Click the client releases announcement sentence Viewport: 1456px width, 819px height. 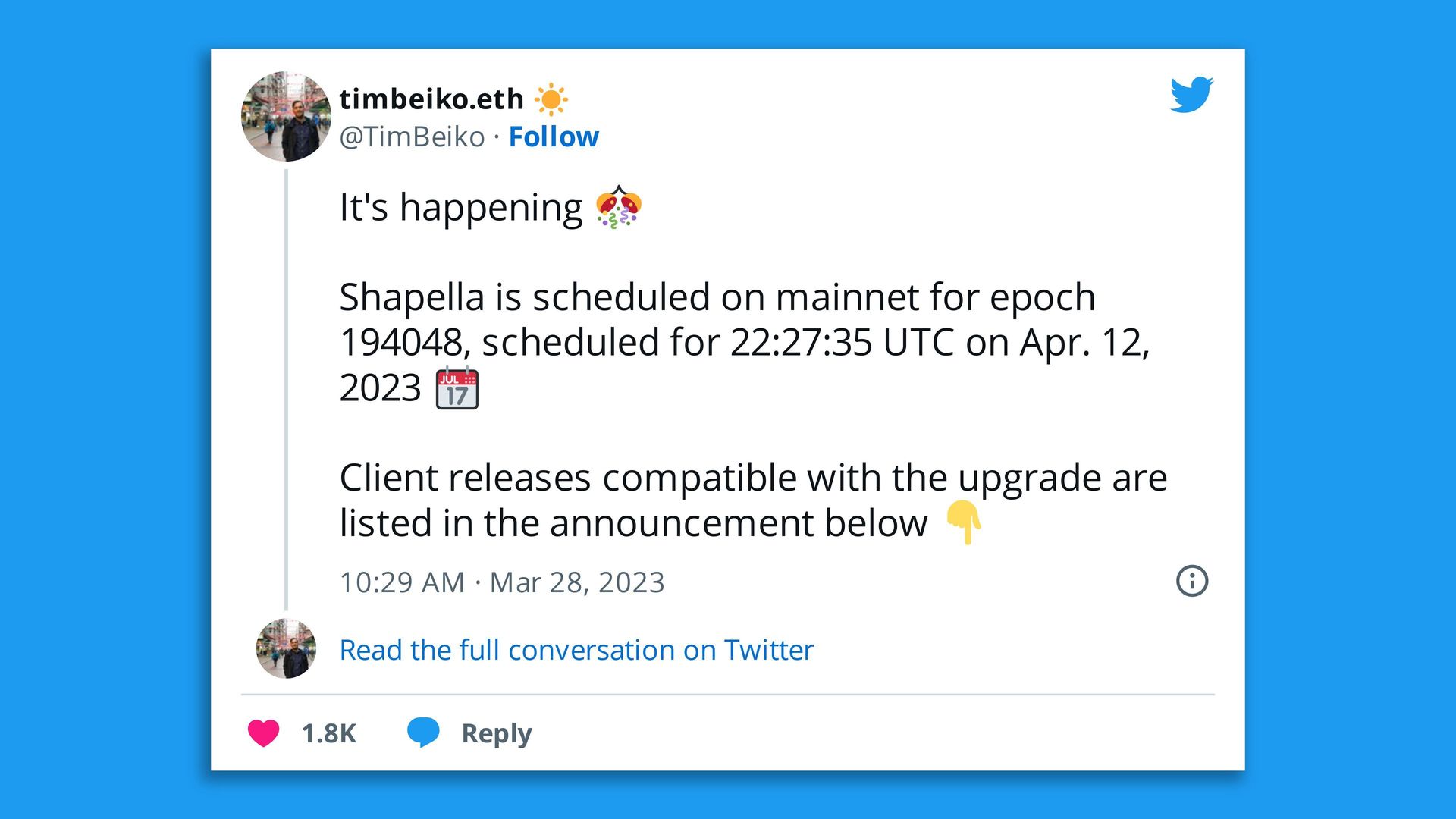coord(753,500)
